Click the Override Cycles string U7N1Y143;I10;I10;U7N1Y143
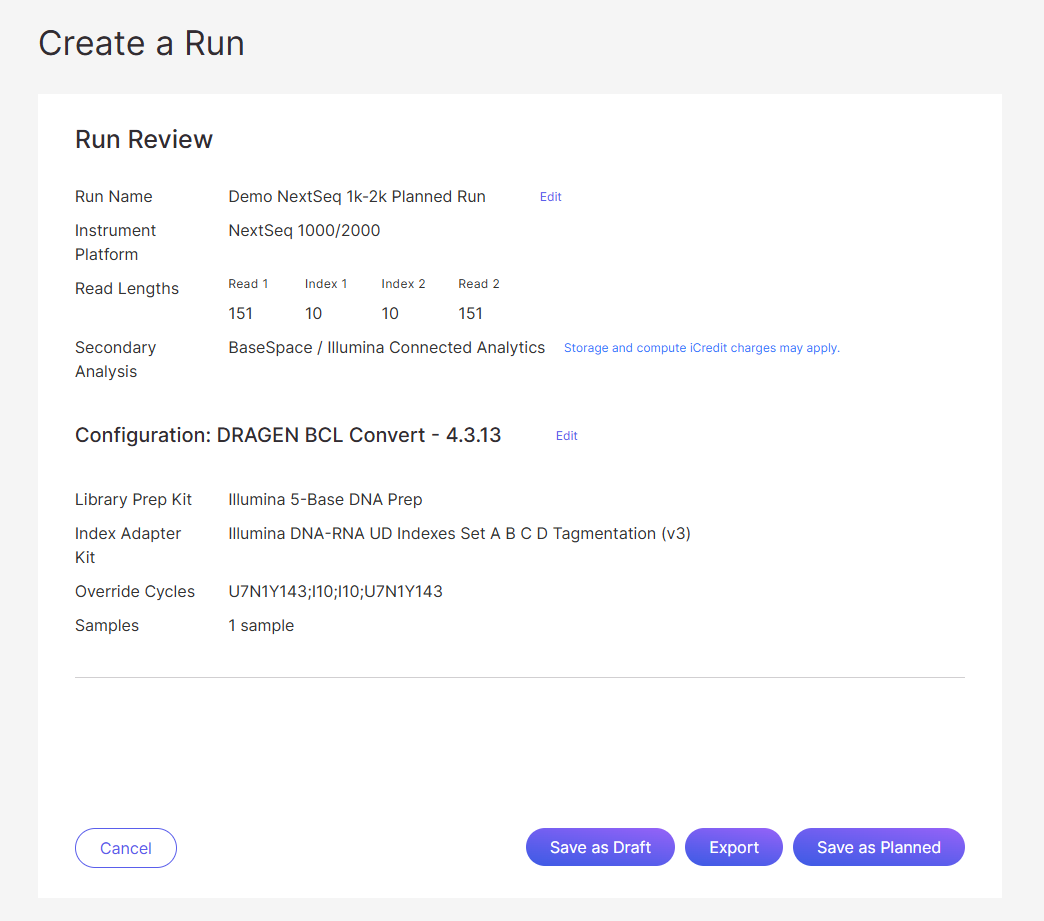The width and height of the screenshot is (1044, 921). coord(335,592)
